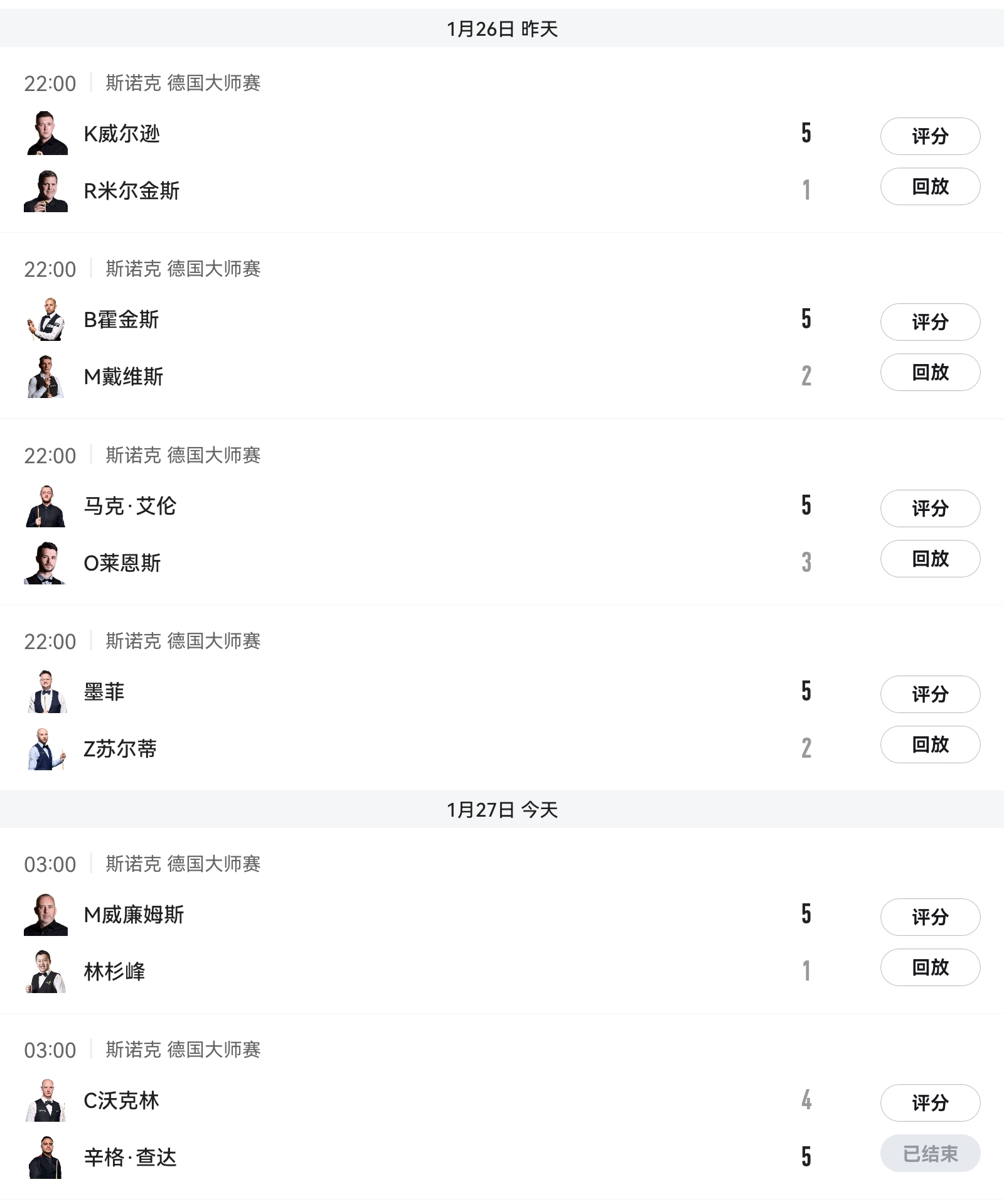The image size is (1004, 1204).
Task: Click K威尔逊's player avatar
Action: pyautogui.click(x=46, y=134)
